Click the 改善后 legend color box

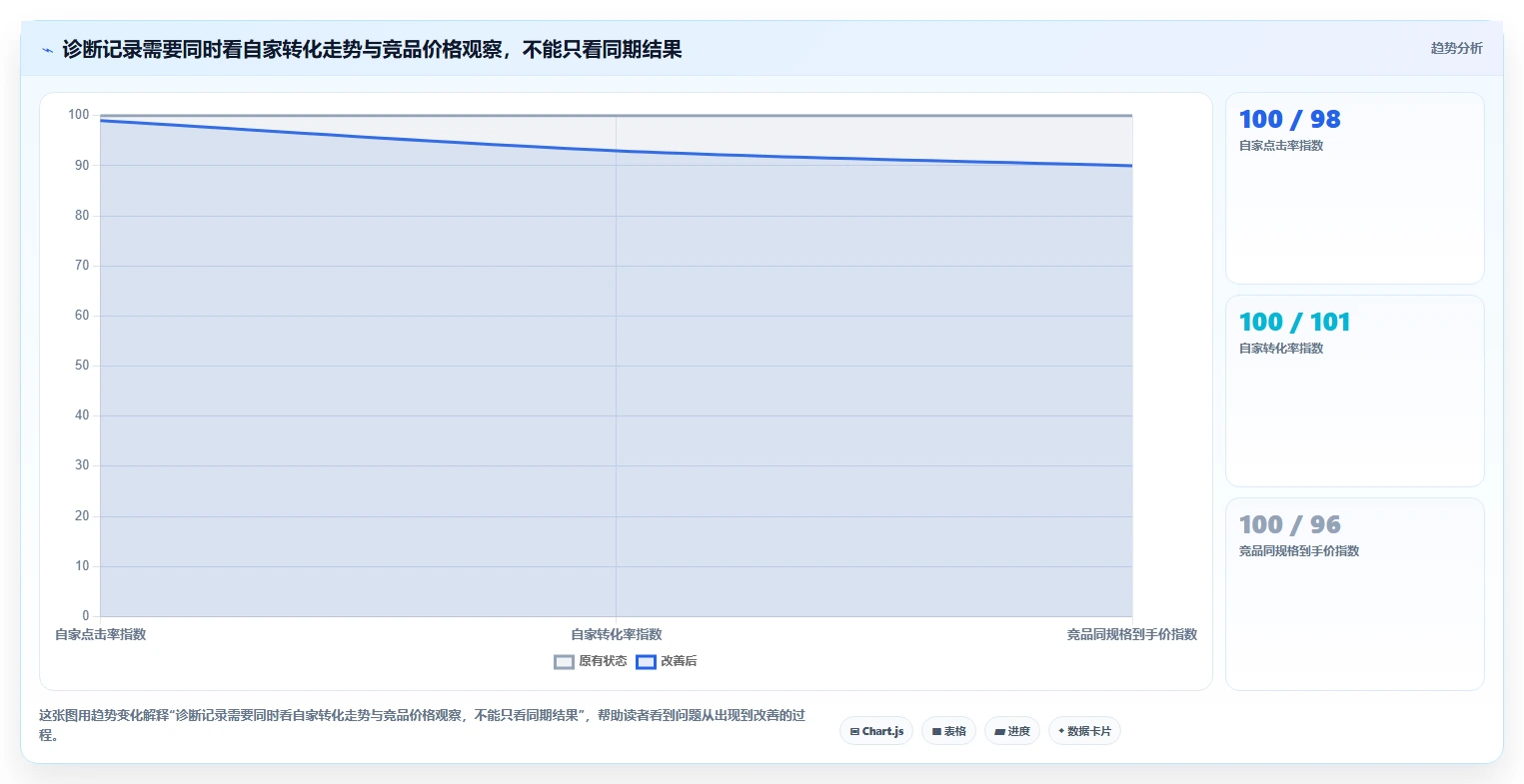pos(646,661)
